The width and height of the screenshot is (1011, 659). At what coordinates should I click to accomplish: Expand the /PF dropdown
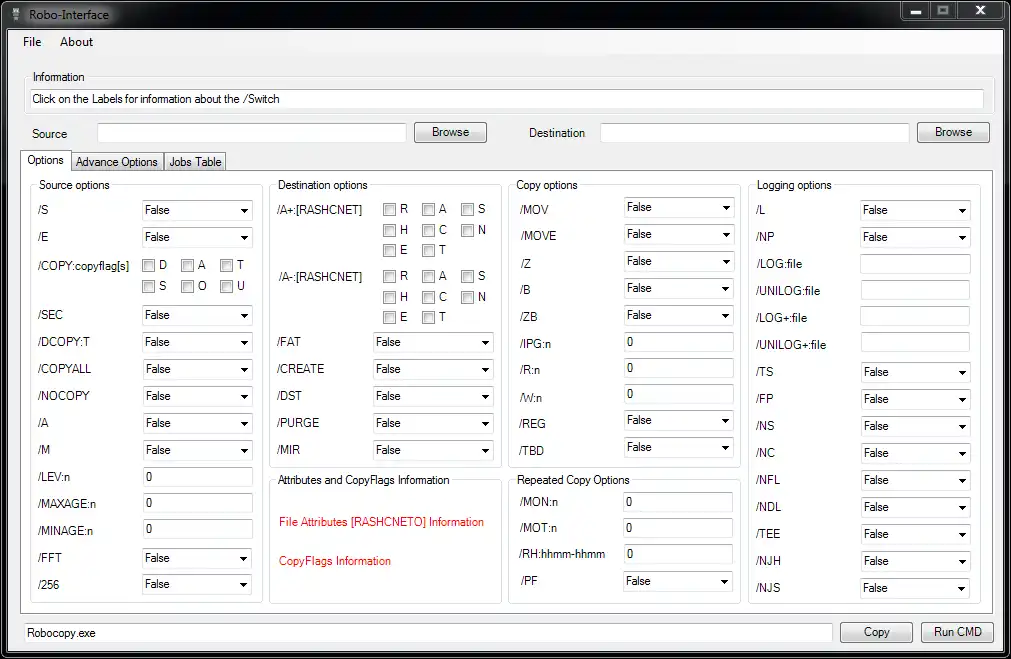678,582
